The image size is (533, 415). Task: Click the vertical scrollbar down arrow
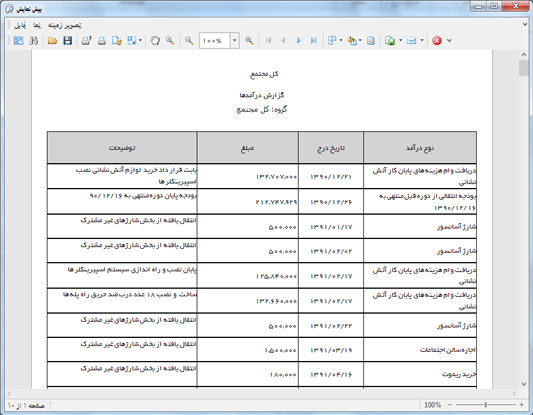tap(524, 384)
